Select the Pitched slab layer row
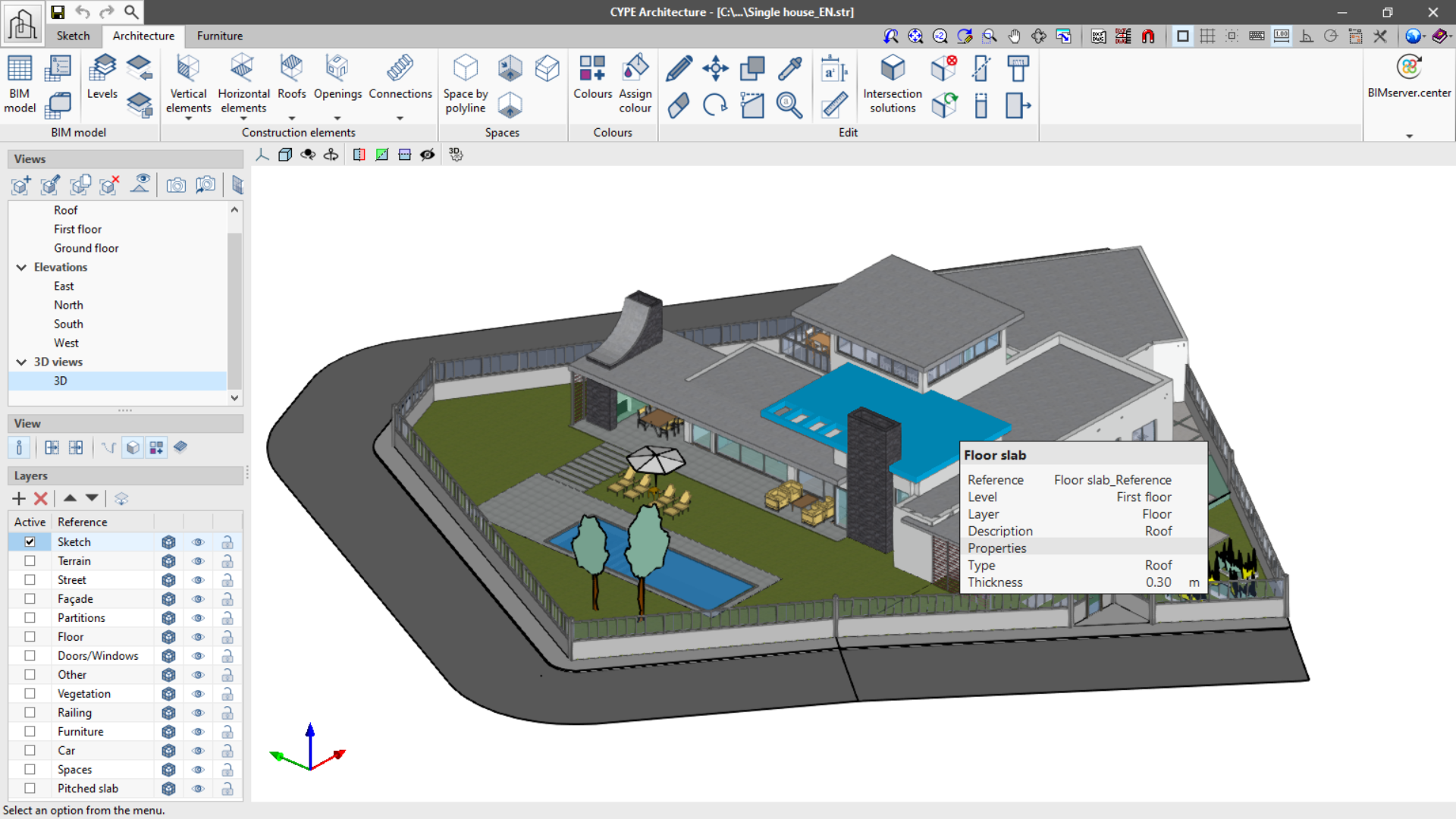This screenshot has height=819, width=1456. point(125,789)
